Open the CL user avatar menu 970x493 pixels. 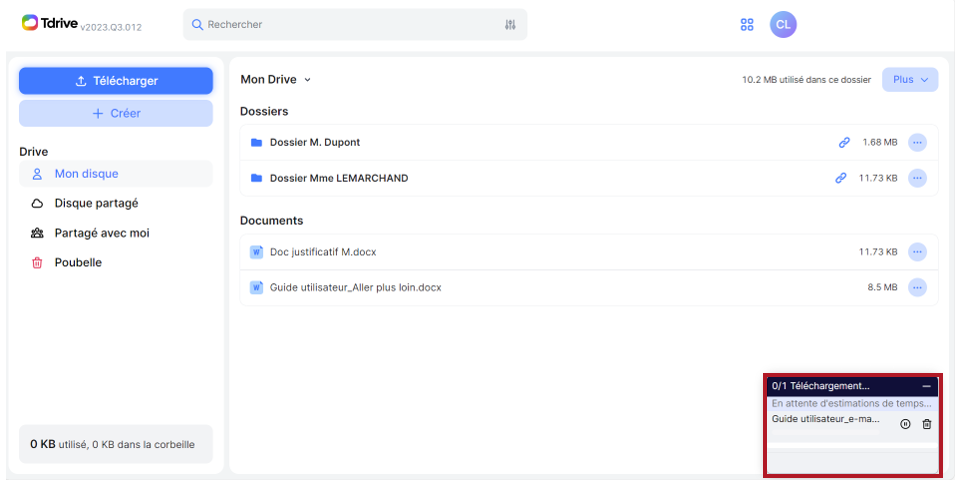(783, 25)
